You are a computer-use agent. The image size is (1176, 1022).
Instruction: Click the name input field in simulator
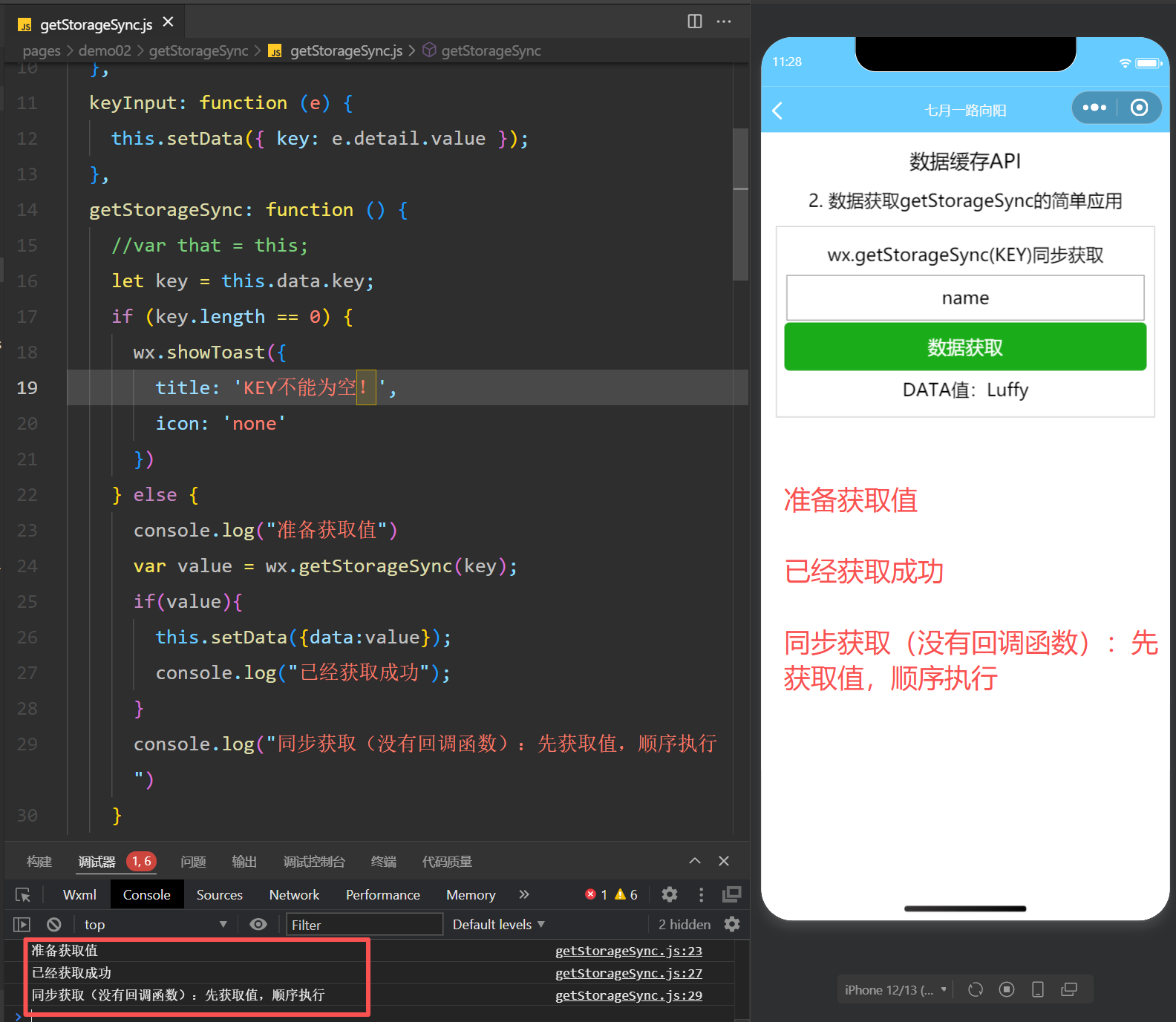point(965,298)
